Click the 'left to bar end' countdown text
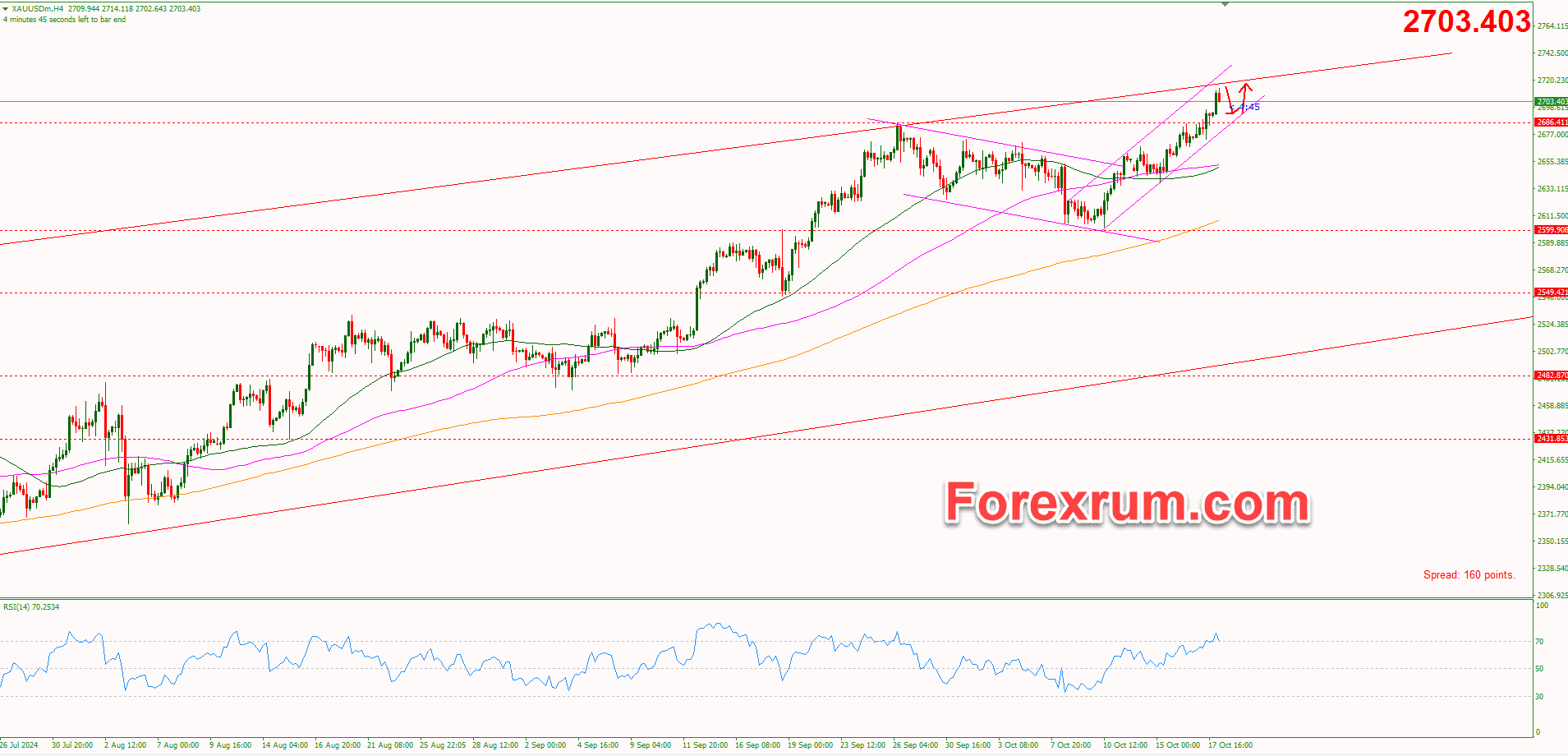 tap(64, 20)
